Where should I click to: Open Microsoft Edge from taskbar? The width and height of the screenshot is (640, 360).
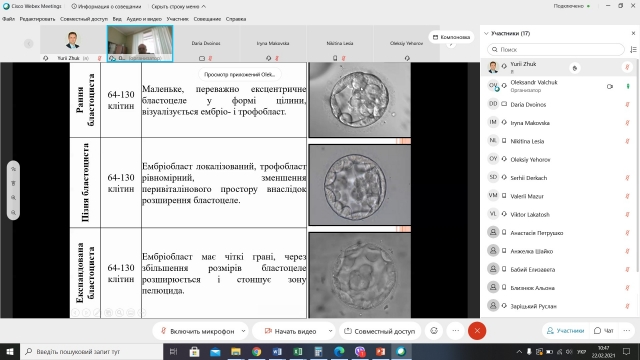[x=339, y=351]
